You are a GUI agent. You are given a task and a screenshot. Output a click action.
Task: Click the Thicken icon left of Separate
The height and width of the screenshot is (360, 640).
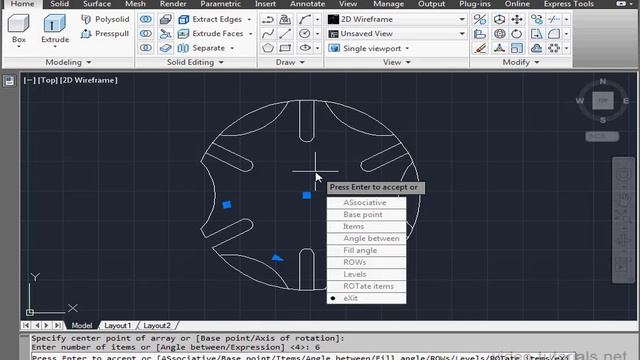point(165,48)
